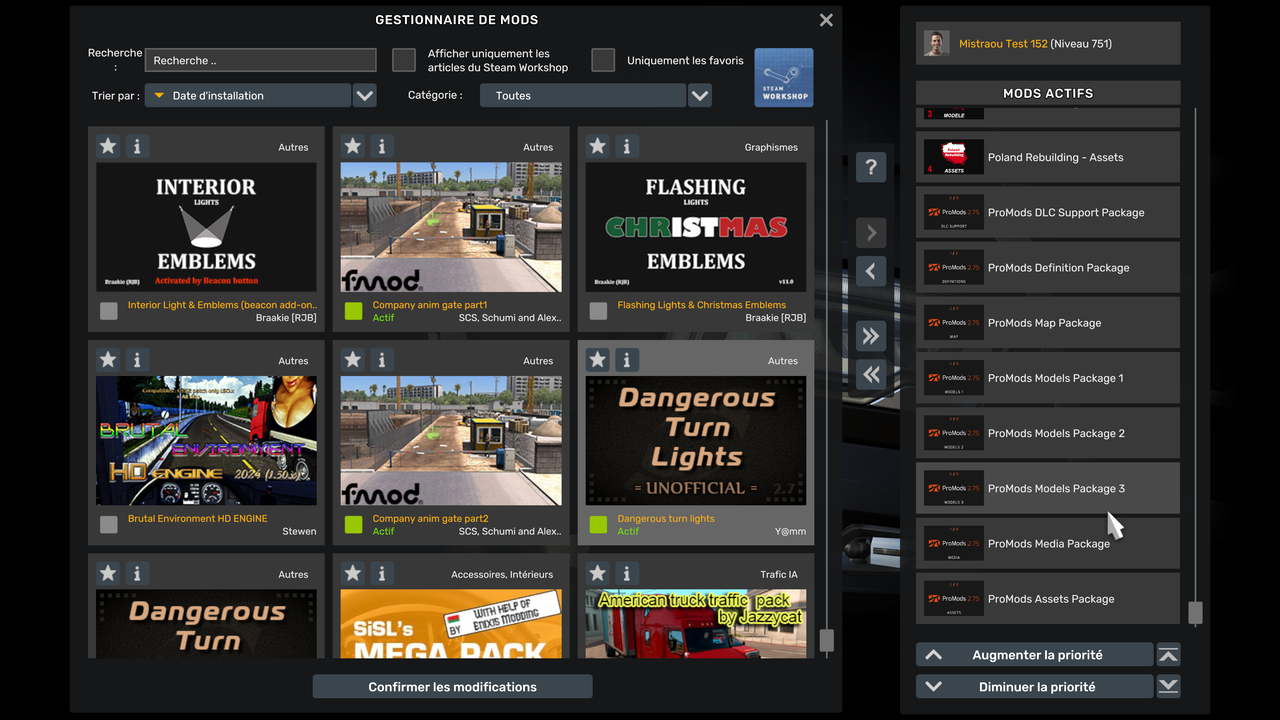Open info for Flashing Lights & Christmas Emblems
The width and height of the screenshot is (1280, 720).
click(627, 146)
